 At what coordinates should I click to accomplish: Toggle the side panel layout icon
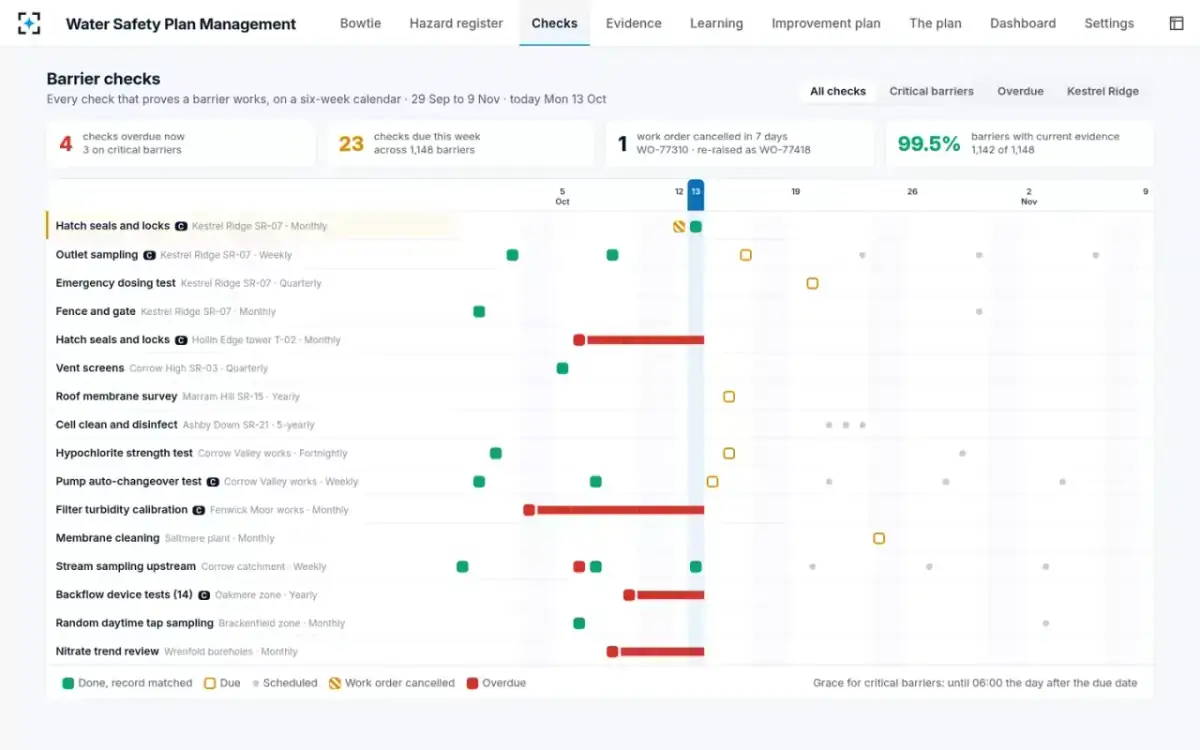[1176, 23]
